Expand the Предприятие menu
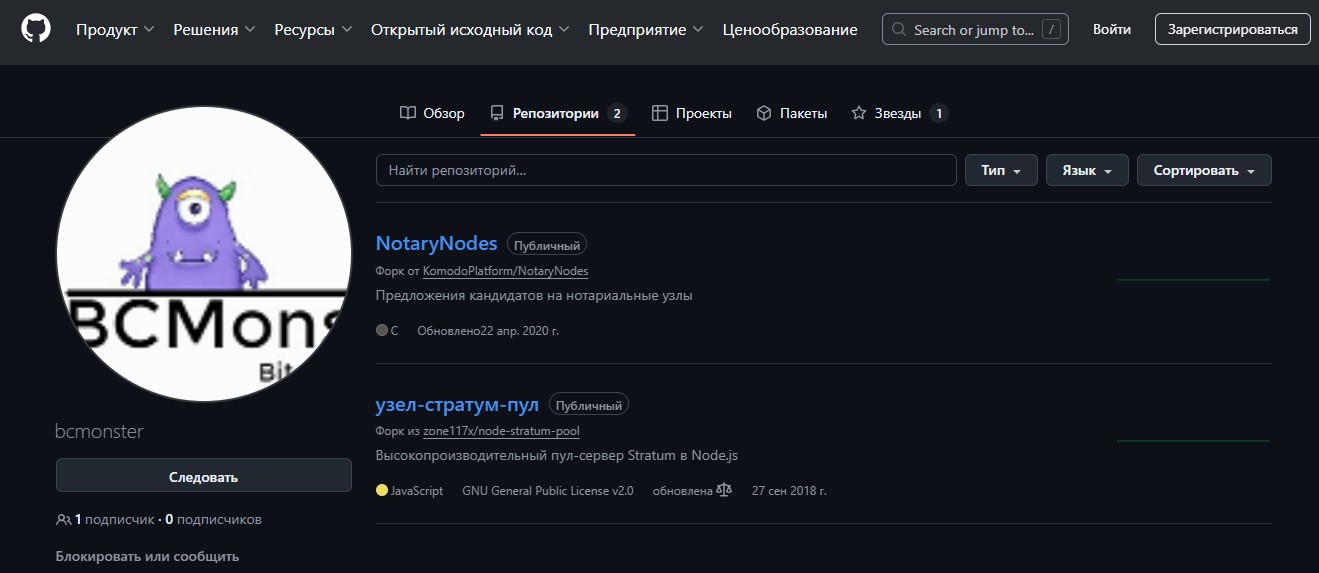1319x573 pixels. tap(646, 30)
